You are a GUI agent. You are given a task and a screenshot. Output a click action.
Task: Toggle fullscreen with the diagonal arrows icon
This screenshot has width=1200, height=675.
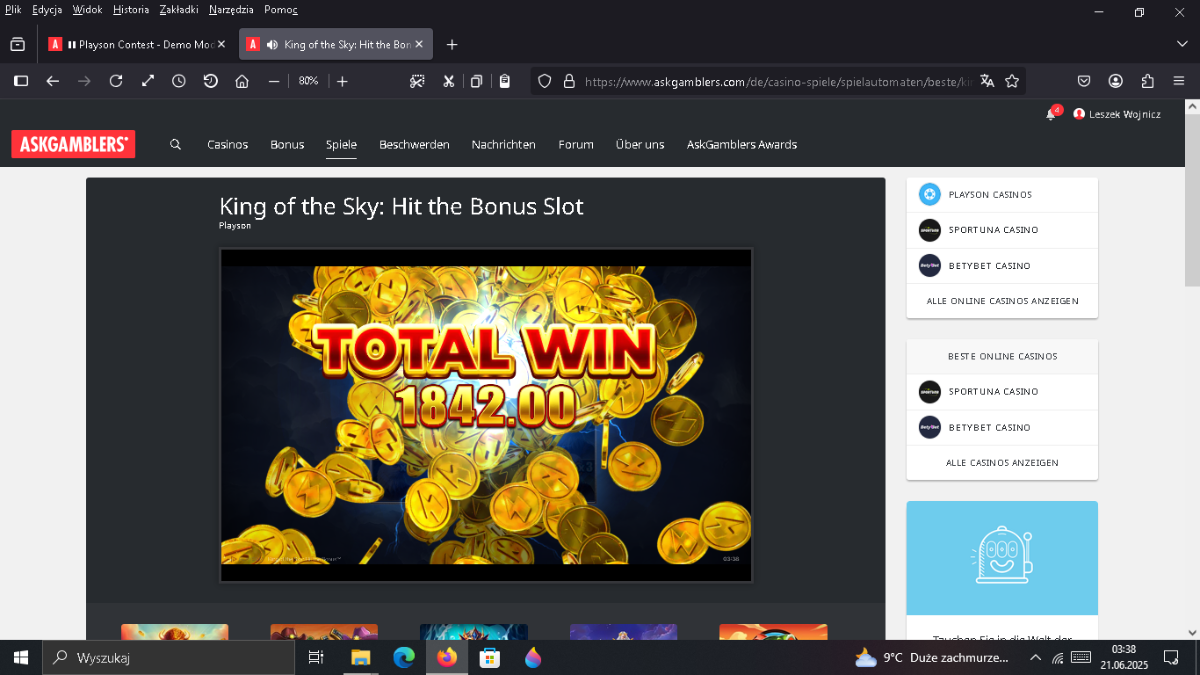(x=148, y=81)
